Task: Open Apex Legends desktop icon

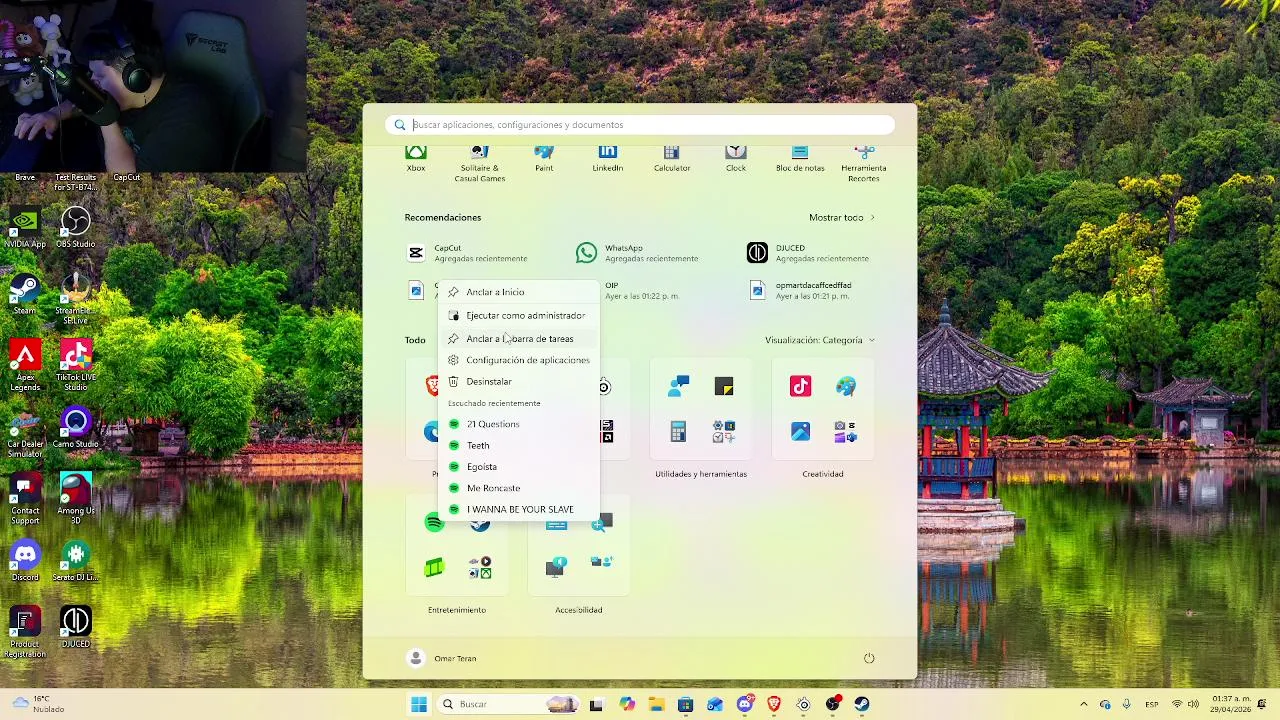Action: tap(25, 366)
